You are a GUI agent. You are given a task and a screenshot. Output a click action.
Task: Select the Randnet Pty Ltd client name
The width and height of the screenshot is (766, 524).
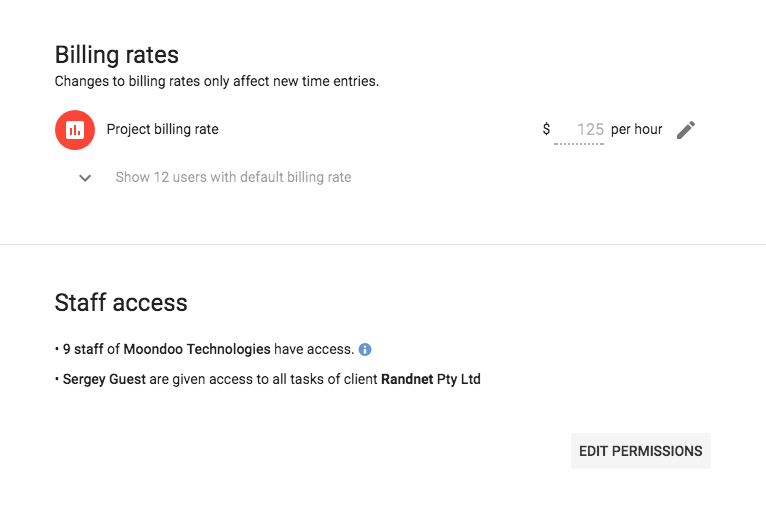pyautogui.click(x=431, y=379)
